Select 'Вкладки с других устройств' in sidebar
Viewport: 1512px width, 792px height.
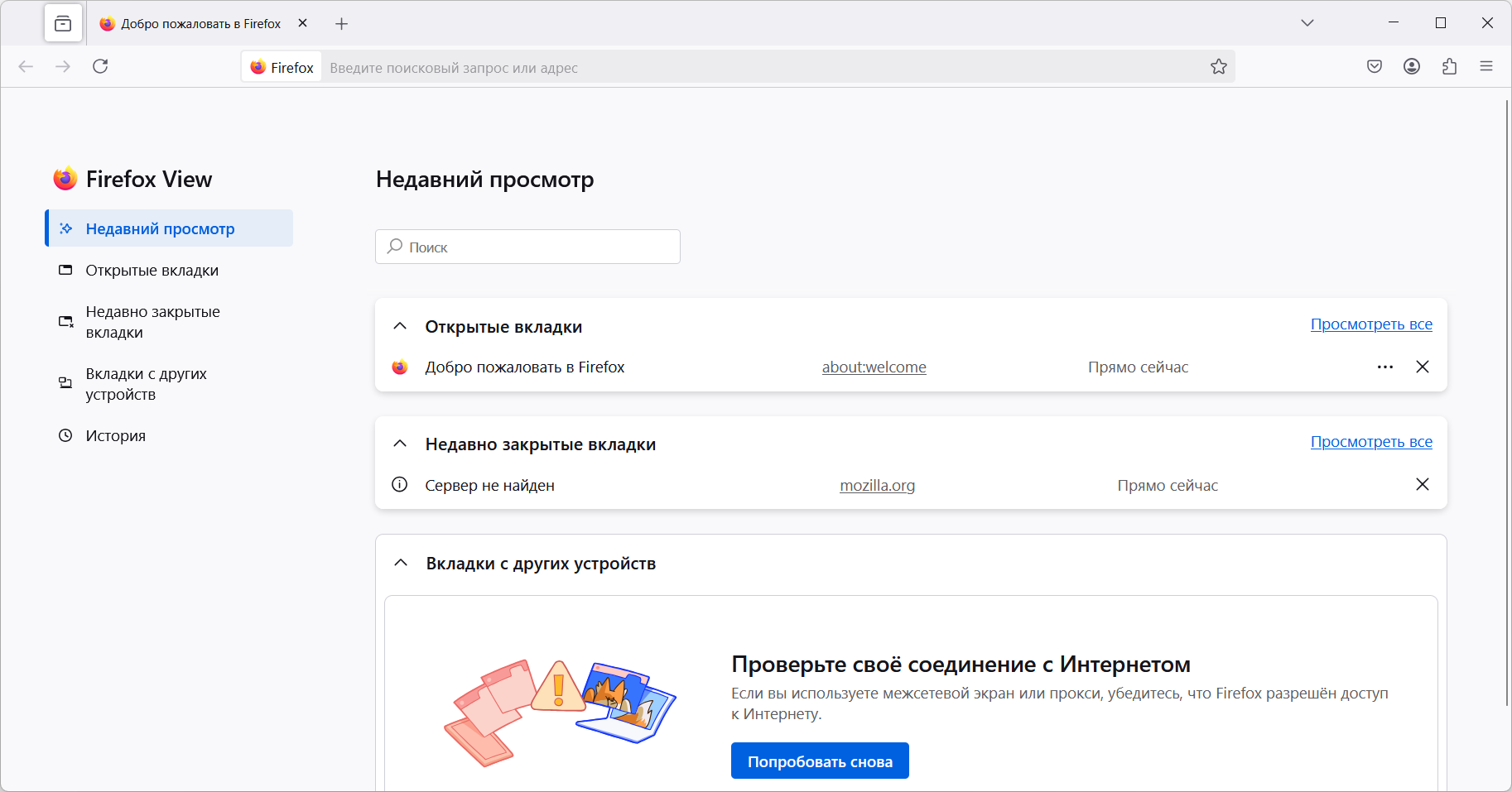pos(169,384)
